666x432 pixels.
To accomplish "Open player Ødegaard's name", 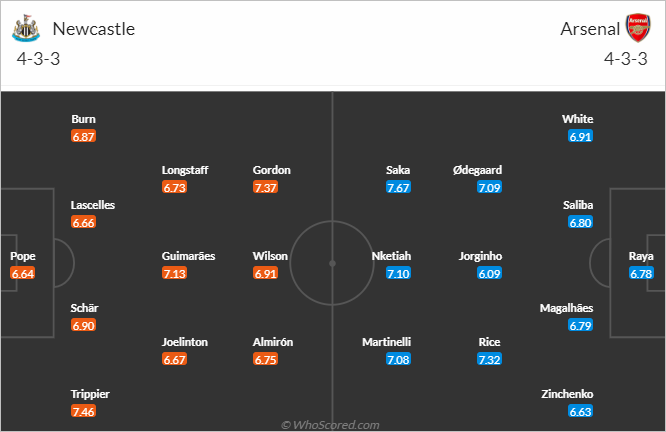I will [477, 170].
